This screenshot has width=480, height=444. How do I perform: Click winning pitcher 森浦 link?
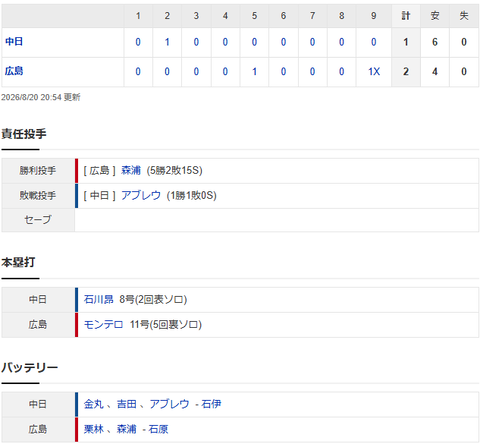pos(131,170)
